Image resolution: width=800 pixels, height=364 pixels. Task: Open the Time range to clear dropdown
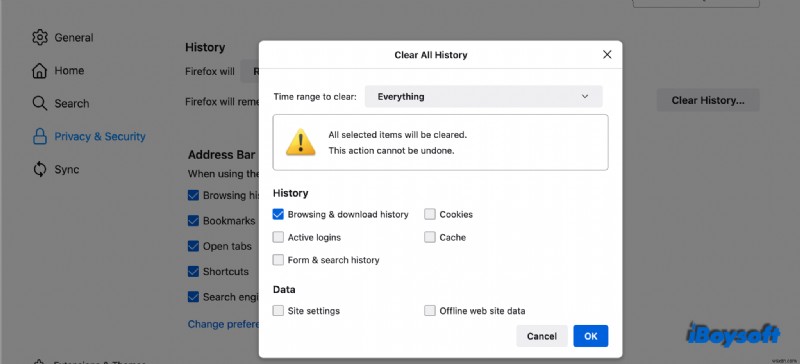coord(483,96)
